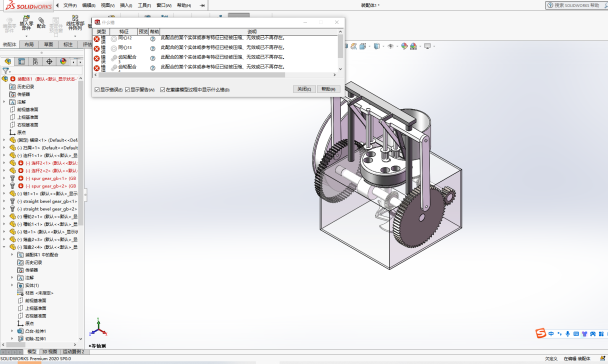
Task: Click the Mate (配合) tool
Action: [41, 22]
